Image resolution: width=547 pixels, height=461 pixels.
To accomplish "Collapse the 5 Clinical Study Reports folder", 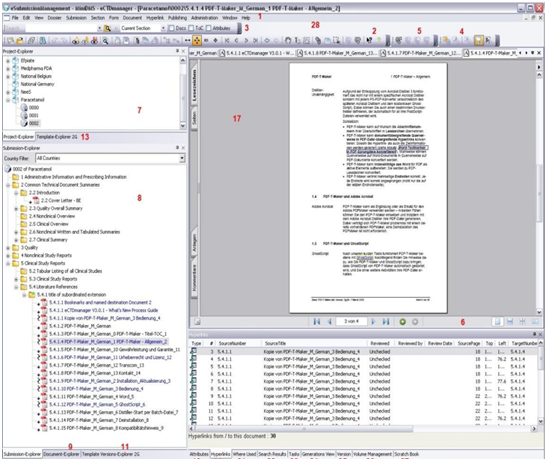I will [x=8, y=263].
